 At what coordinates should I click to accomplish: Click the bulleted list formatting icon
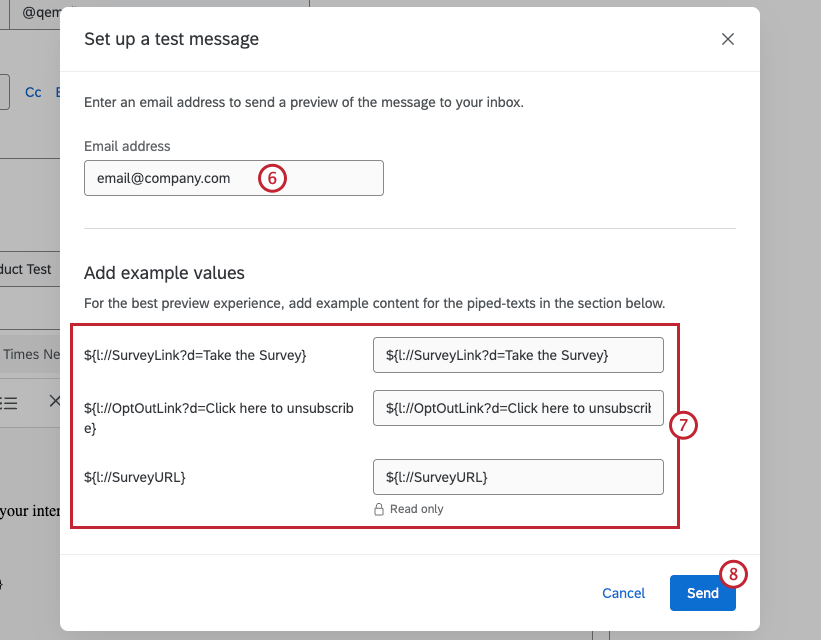click(x=8, y=402)
